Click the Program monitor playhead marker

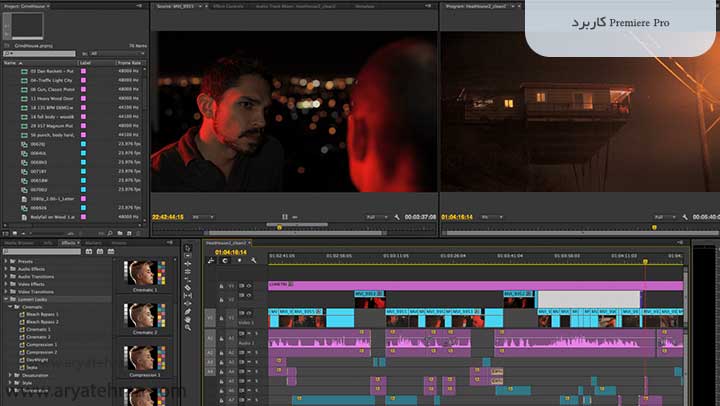click(x=654, y=227)
